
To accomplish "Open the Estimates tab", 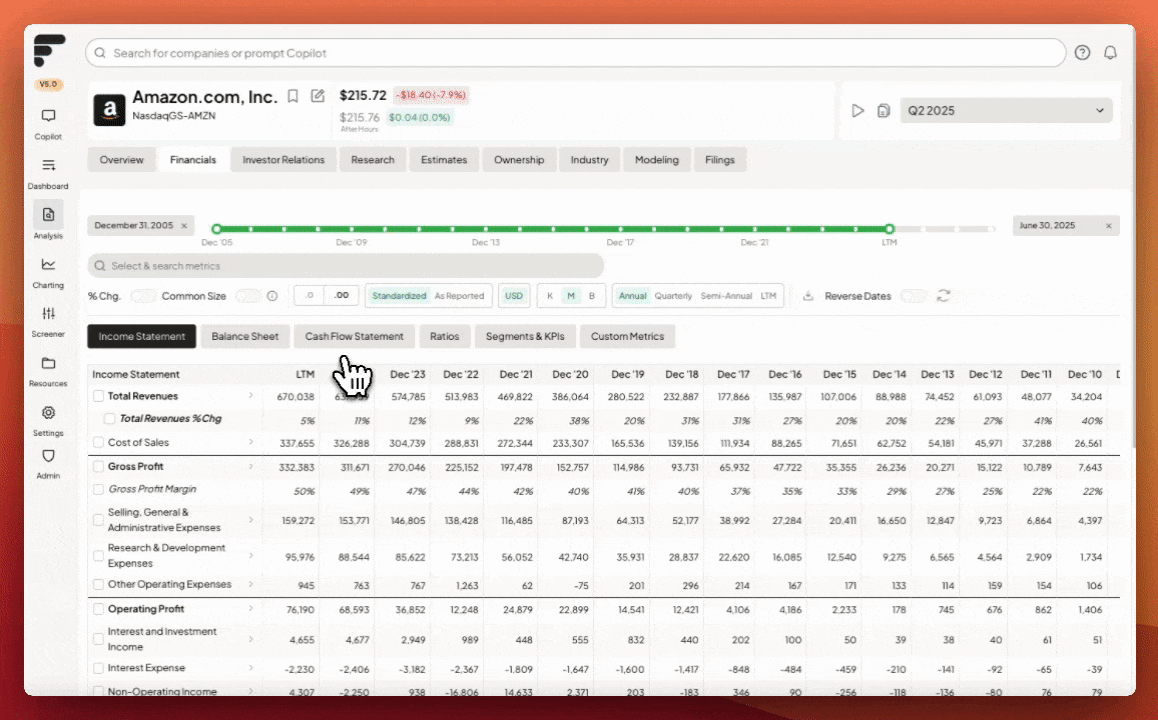I will (444, 160).
